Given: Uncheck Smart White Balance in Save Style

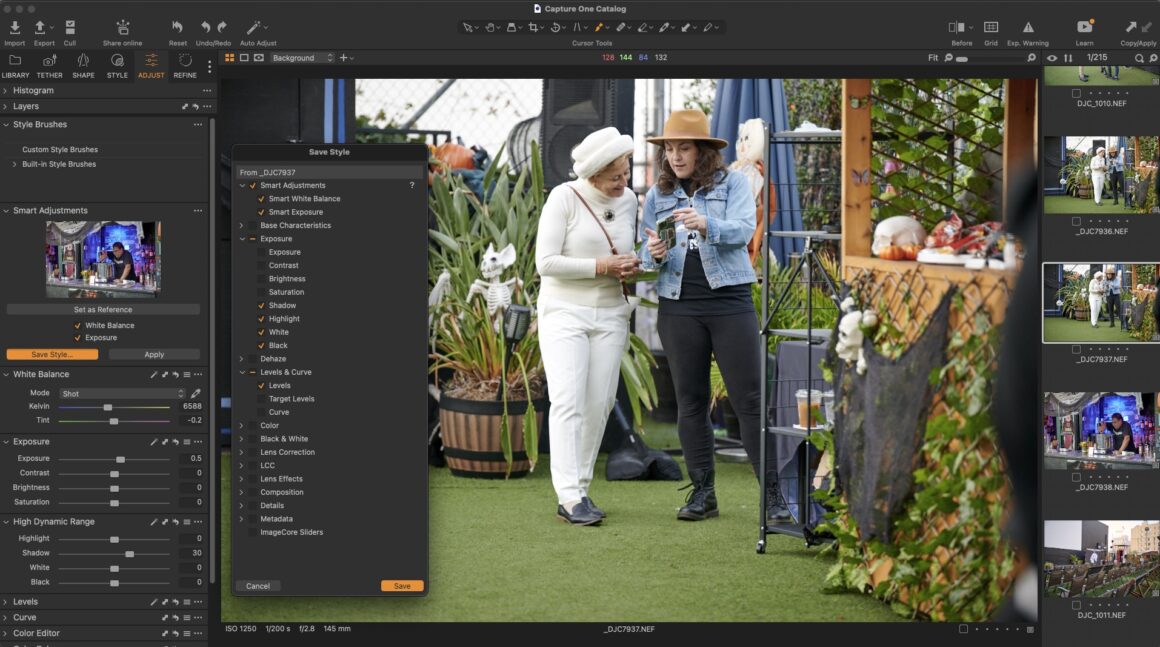Looking at the screenshot, I should 261,199.
